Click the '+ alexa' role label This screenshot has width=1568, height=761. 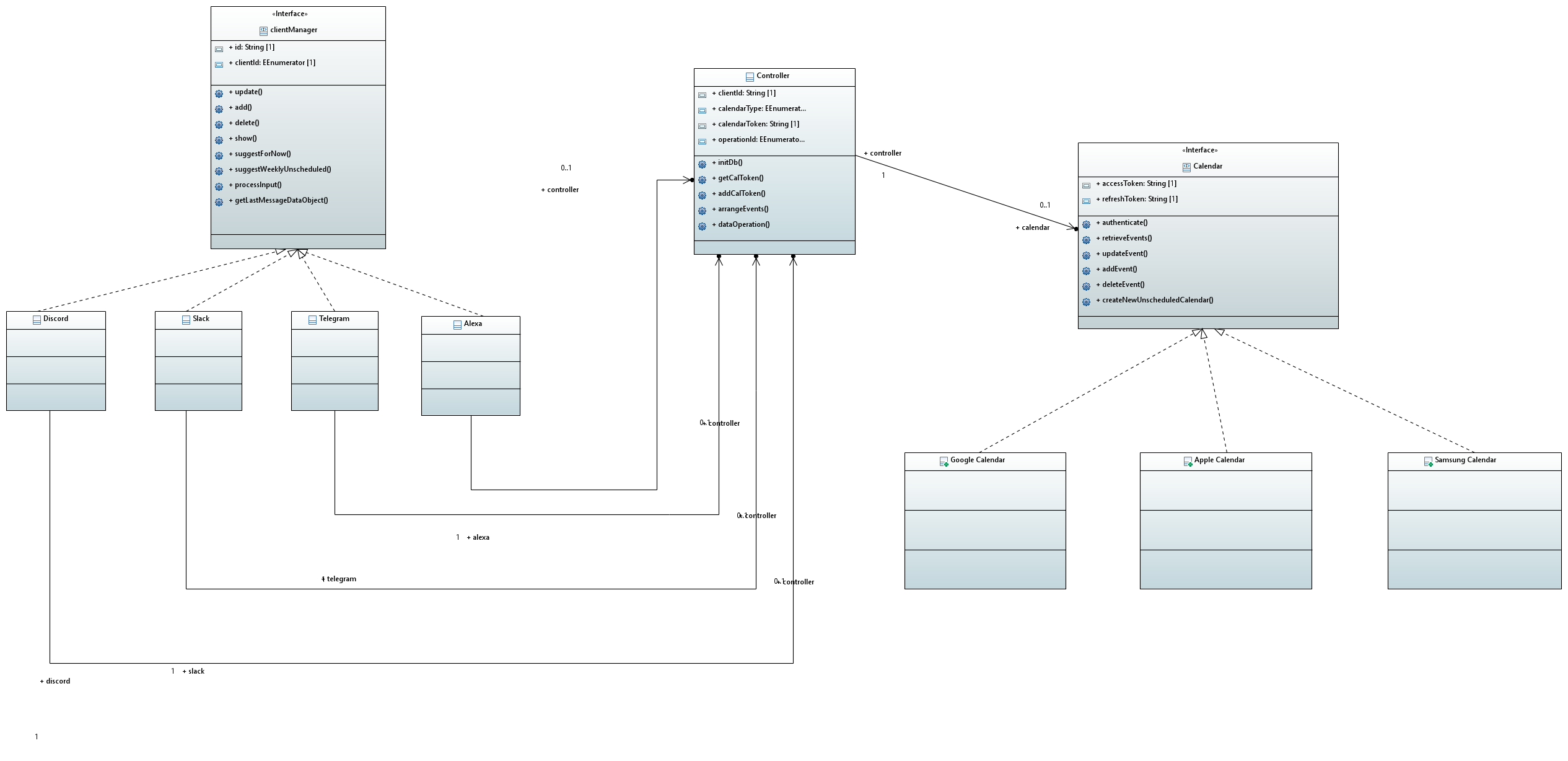coord(478,537)
